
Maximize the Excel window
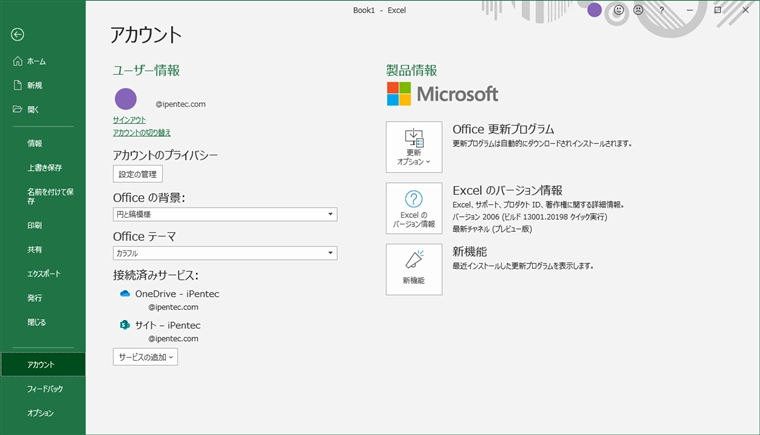click(x=717, y=10)
